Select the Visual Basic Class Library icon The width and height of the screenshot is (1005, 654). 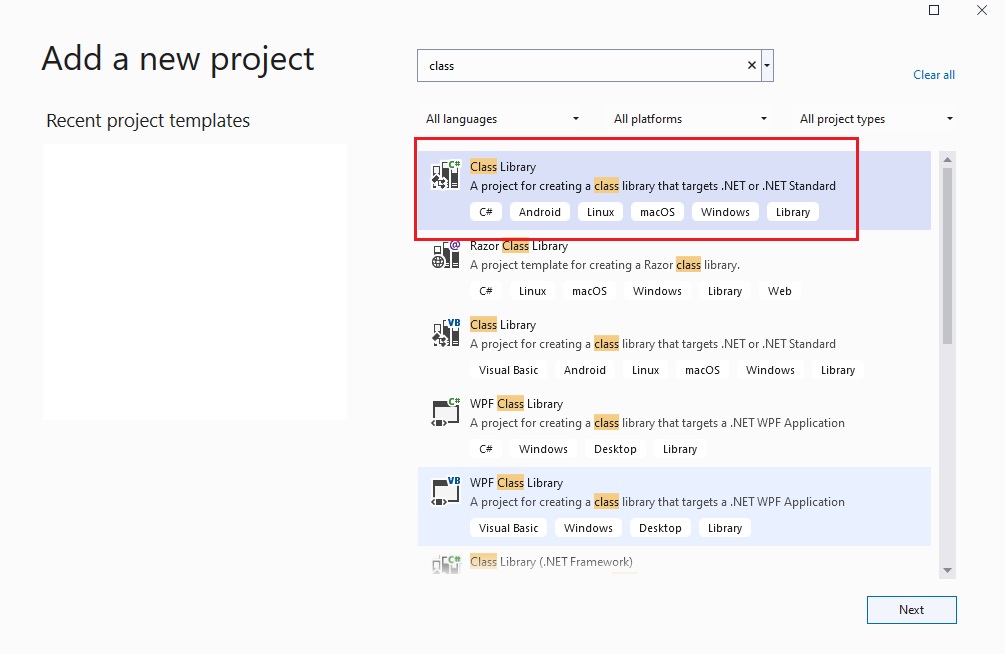point(446,333)
